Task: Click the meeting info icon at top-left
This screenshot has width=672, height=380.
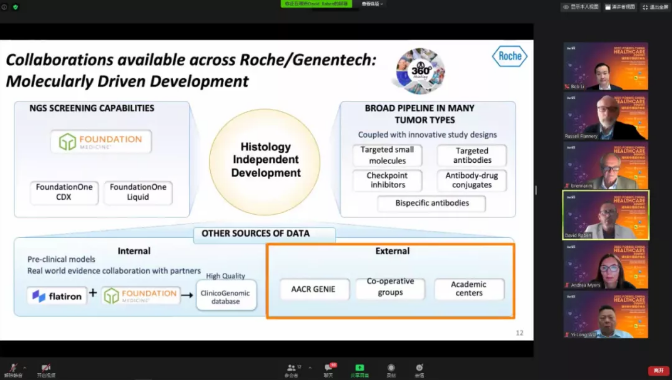Action: tap(4, 7)
